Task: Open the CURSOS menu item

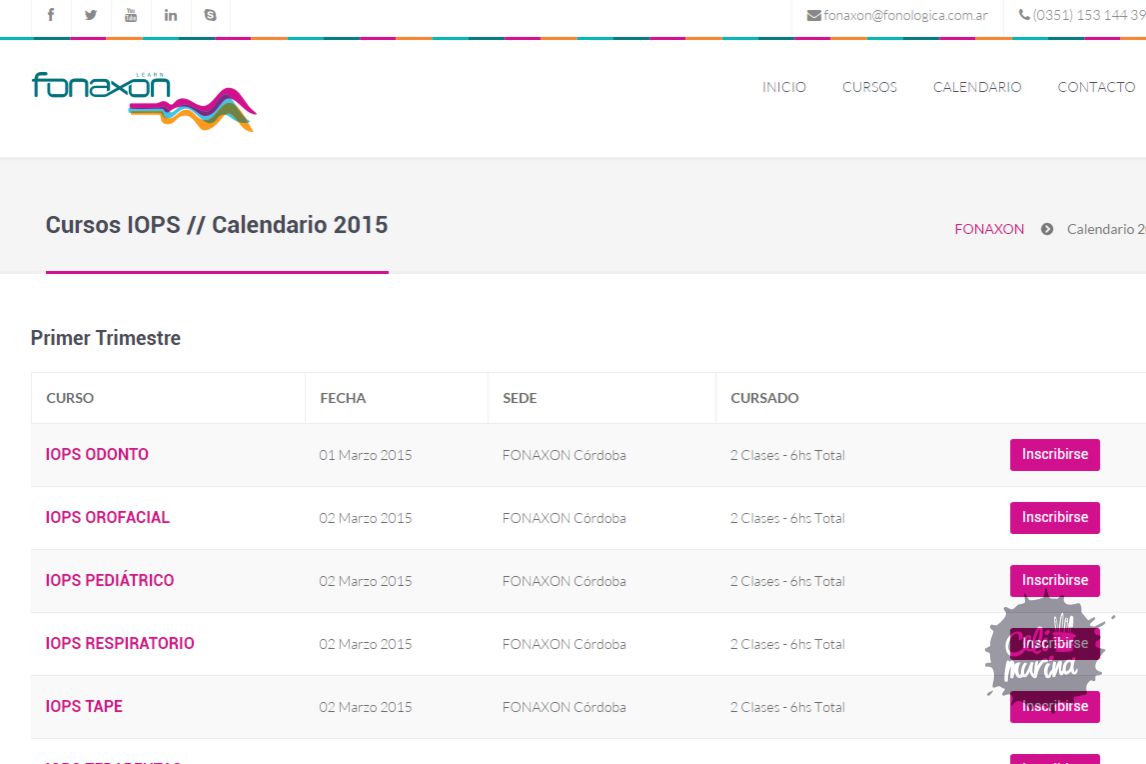Action: point(869,87)
